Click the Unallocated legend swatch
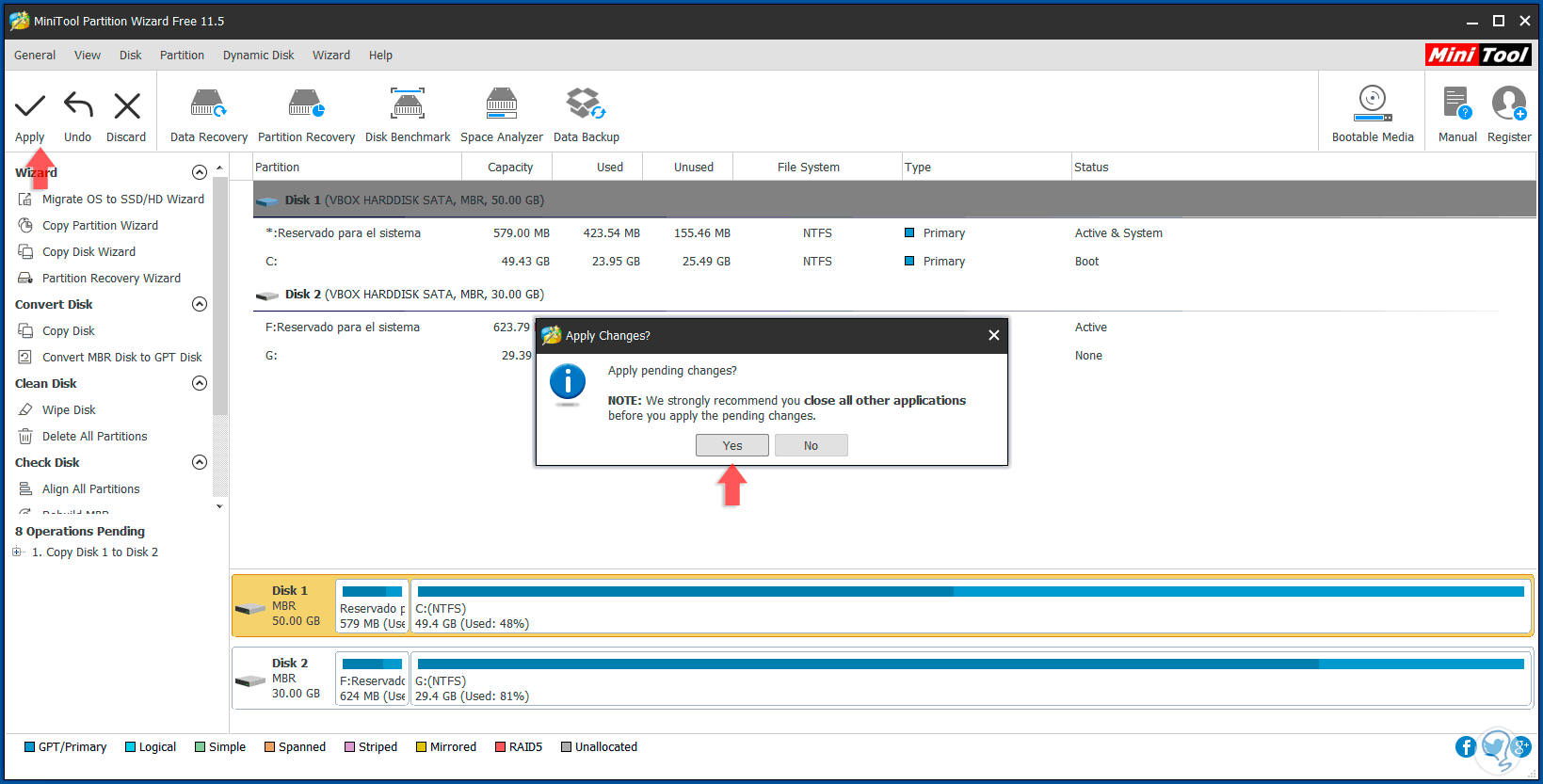The image size is (1543, 784). (x=567, y=747)
